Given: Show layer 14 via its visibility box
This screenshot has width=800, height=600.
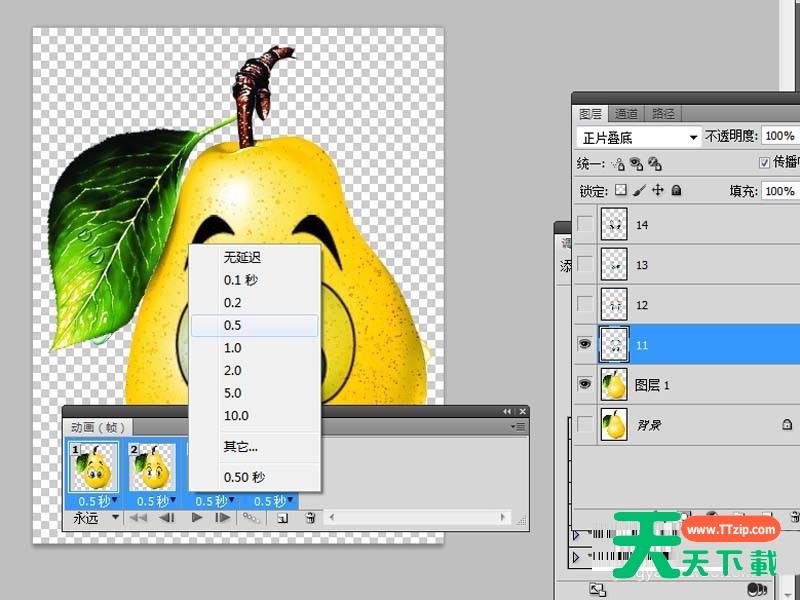Looking at the screenshot, I should pos(585,225).
